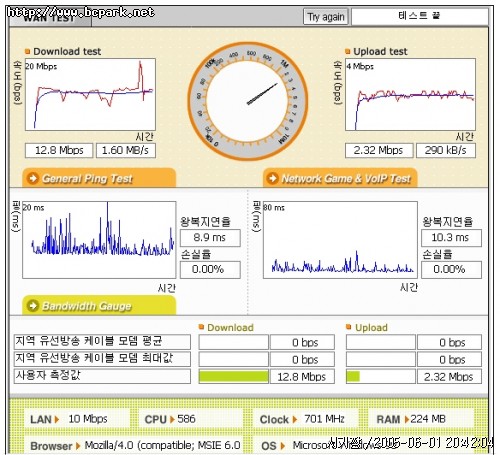This screenshot has height=455, width=500.
Task: Click the green download bar for 사용자 측정값
Action: click(x=233, y=377)
